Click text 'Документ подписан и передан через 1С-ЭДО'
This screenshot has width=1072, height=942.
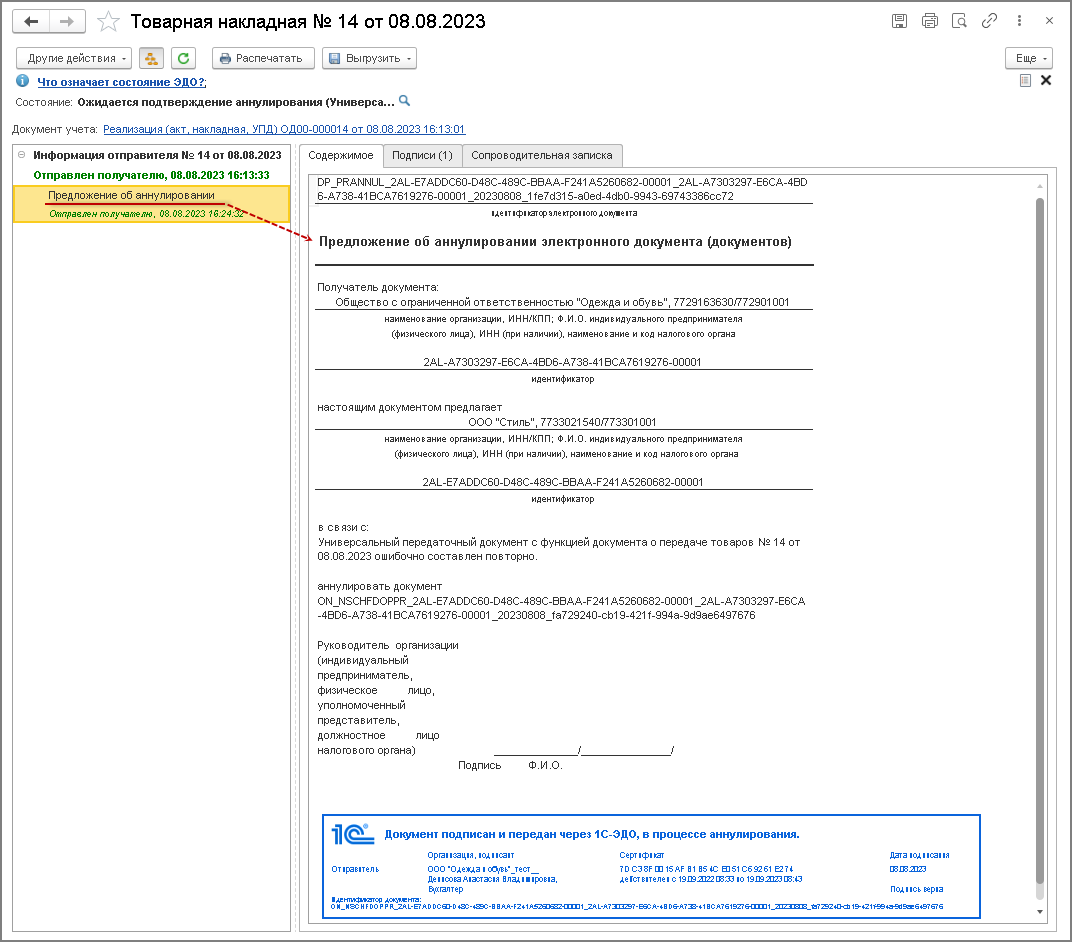pos(591,834)
